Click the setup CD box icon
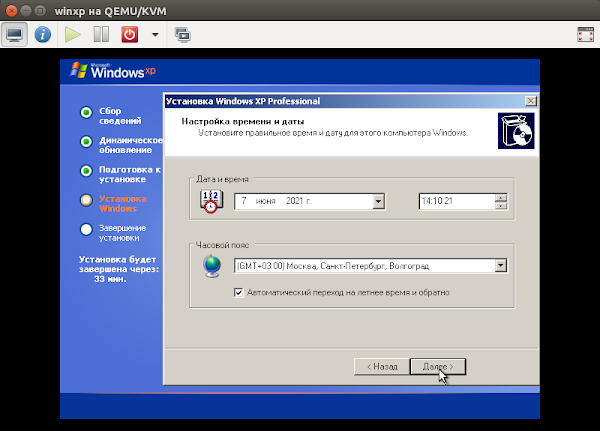600x431 pixels. (x=516, y=131)
